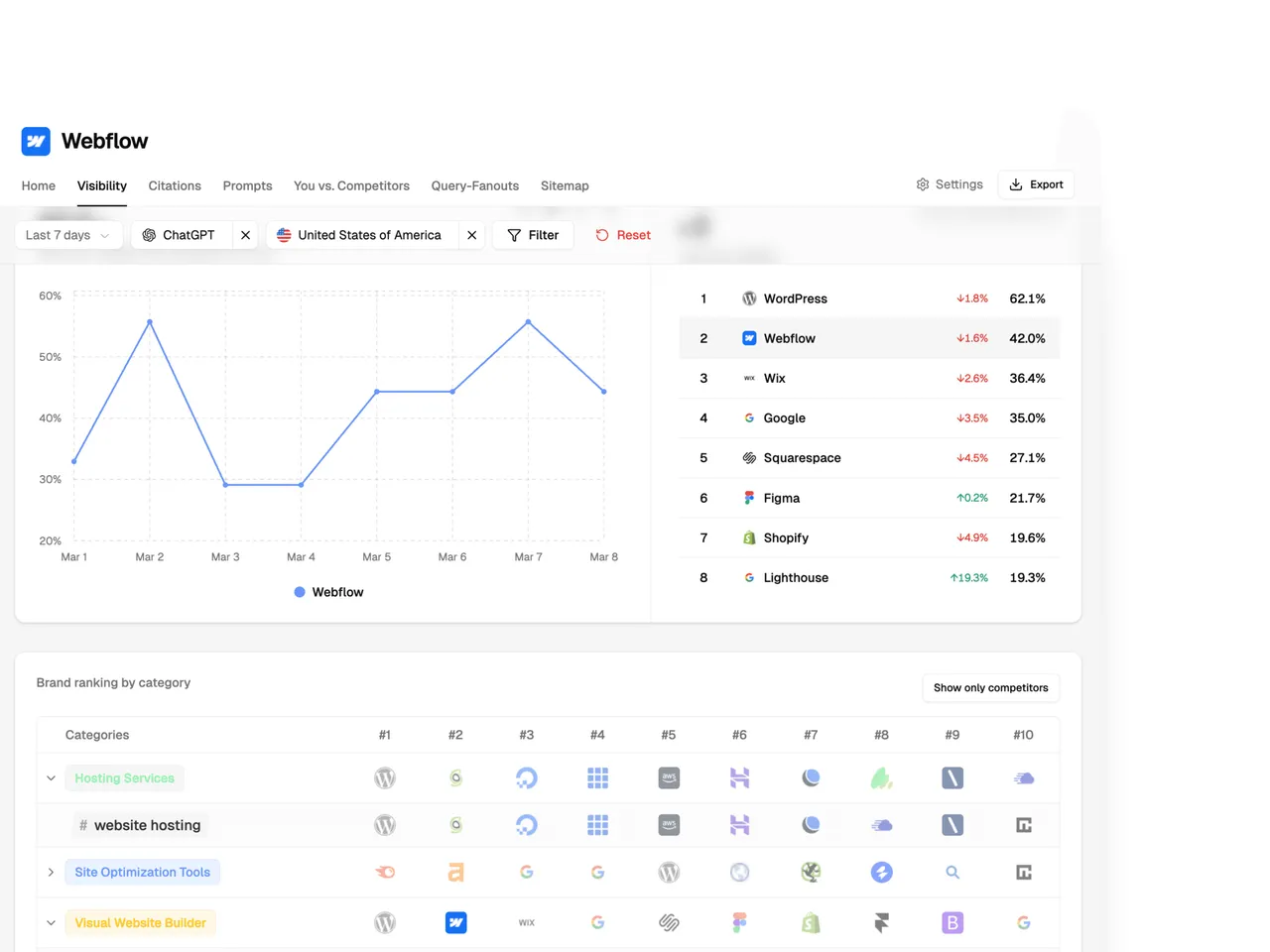Click Cloudflare cloud icon in Hosting Services row

pos(1024,778)
